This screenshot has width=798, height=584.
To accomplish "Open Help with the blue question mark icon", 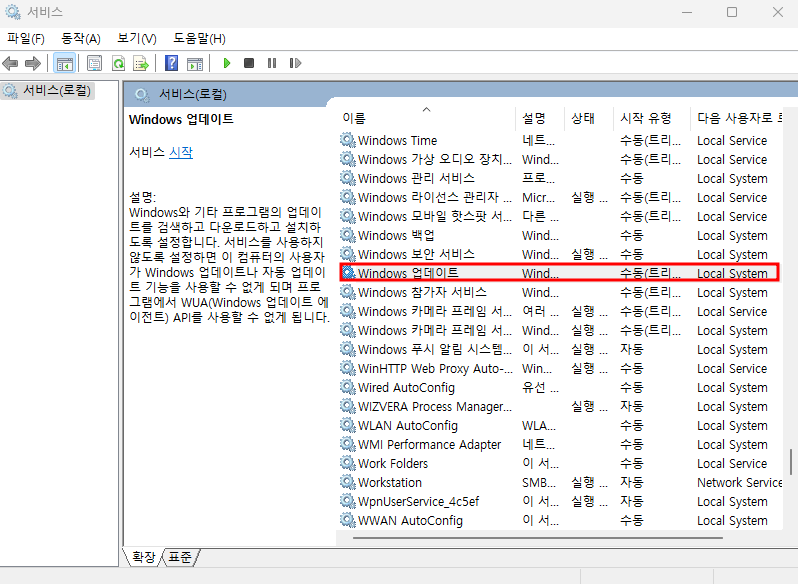I will 172,63.
